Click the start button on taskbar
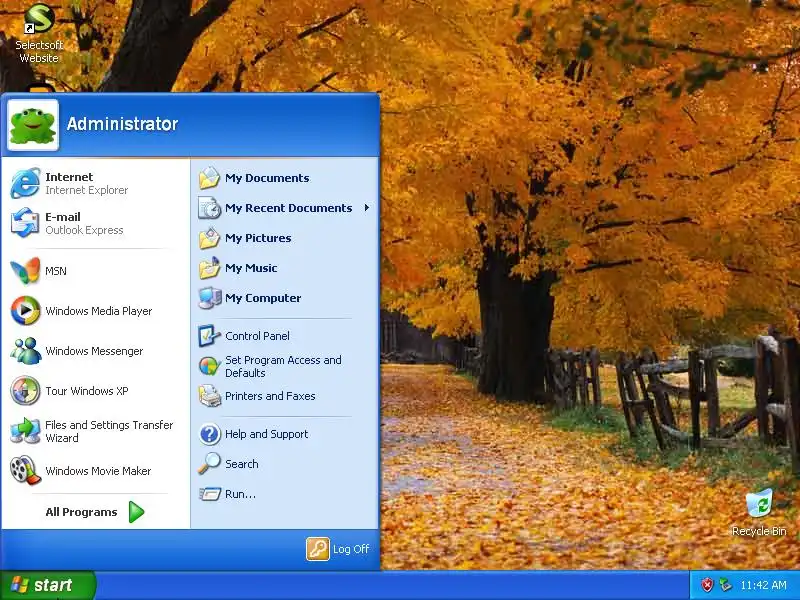The image size is (800, 600). pyautogui.click(x=48, y=585)
